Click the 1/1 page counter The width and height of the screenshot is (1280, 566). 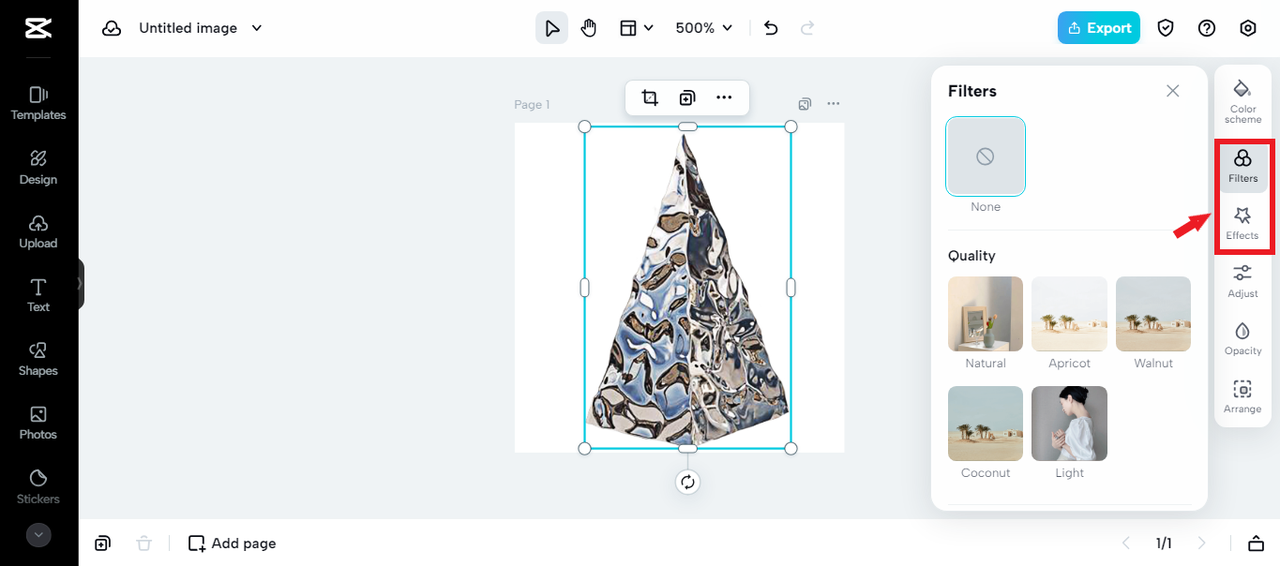[x=1164, y=543]
